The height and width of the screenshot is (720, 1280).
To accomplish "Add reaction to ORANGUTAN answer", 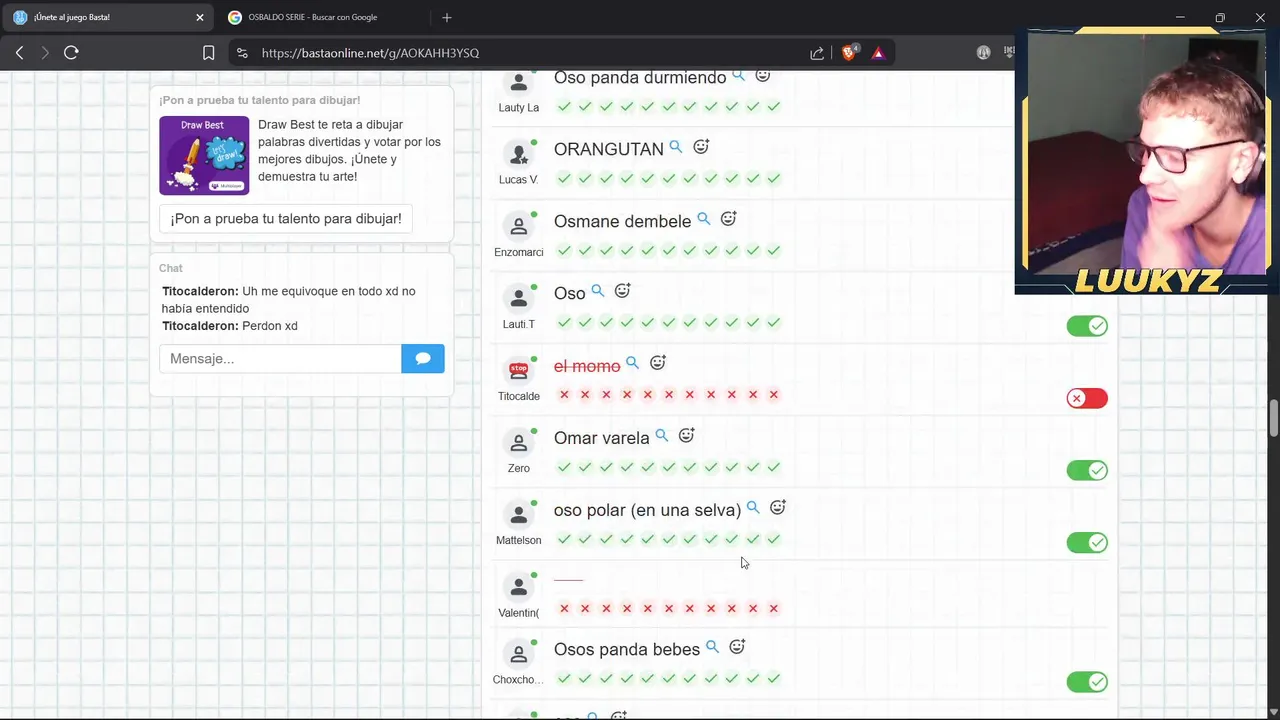I will click(x=701, y=147).
